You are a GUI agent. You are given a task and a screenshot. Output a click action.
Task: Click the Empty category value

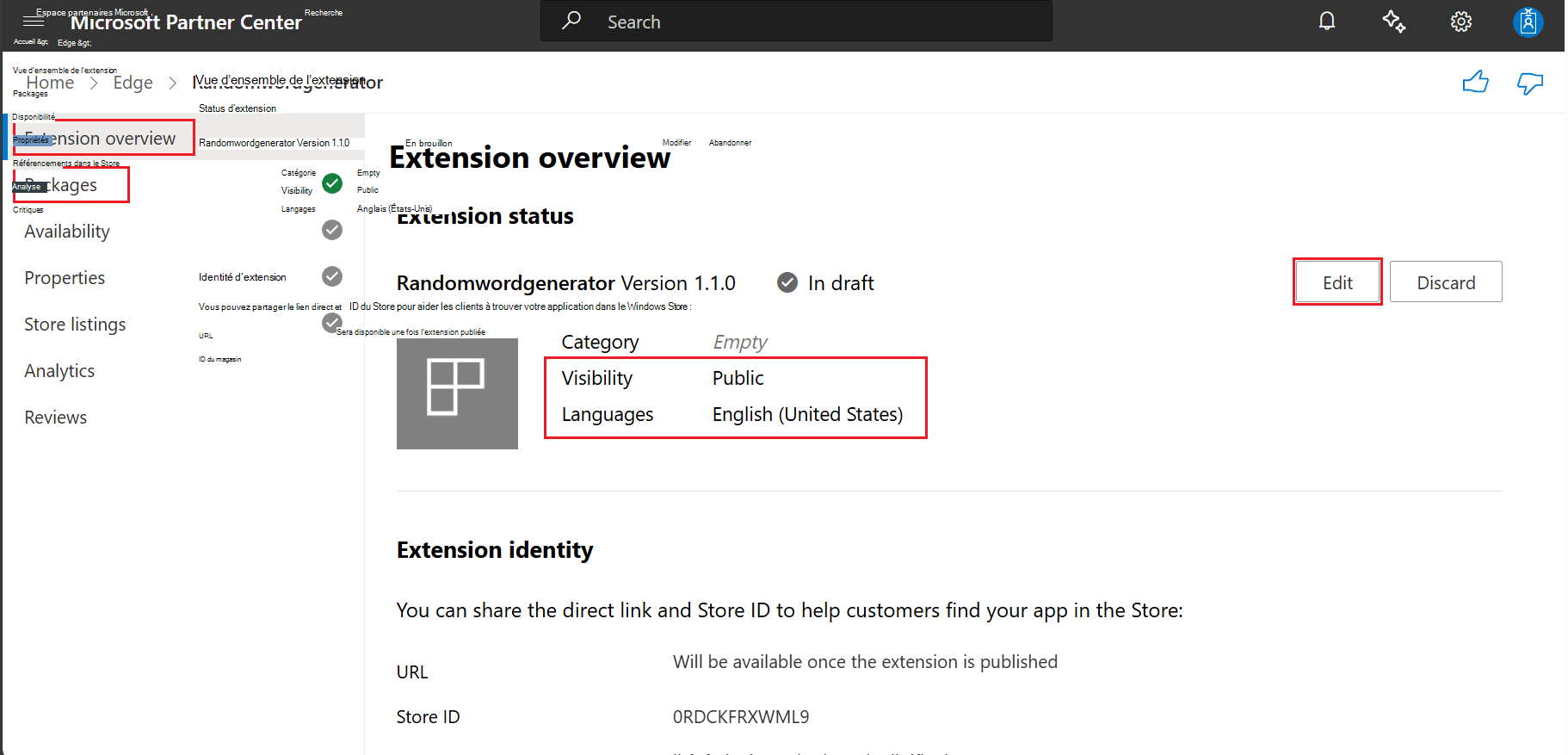740,342
